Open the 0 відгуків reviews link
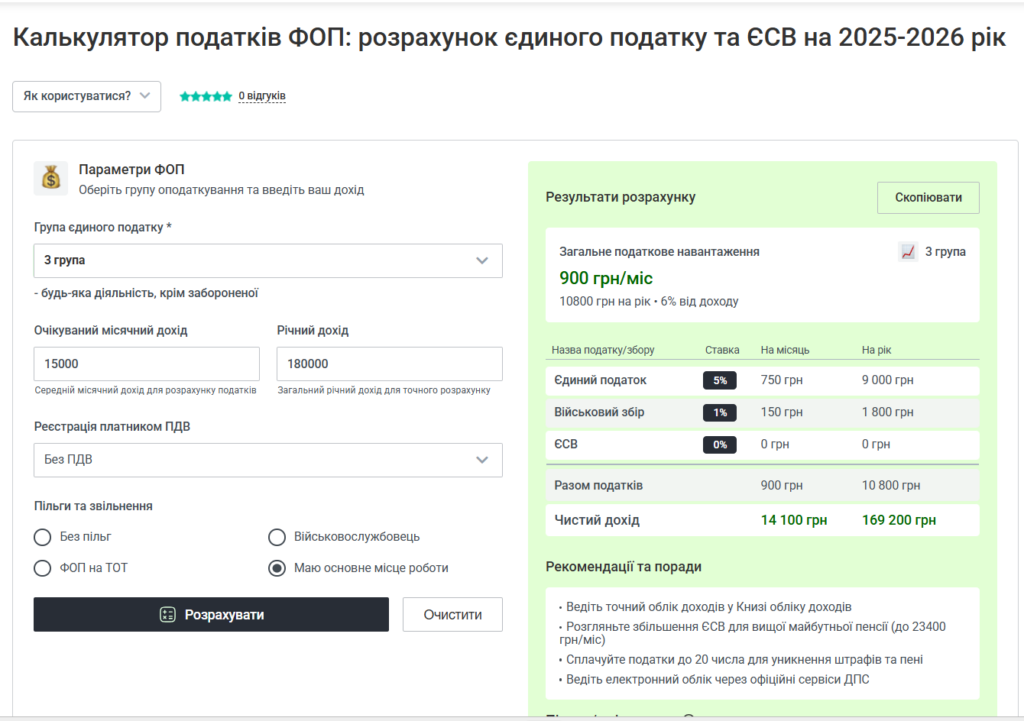 tap(262, 97)
